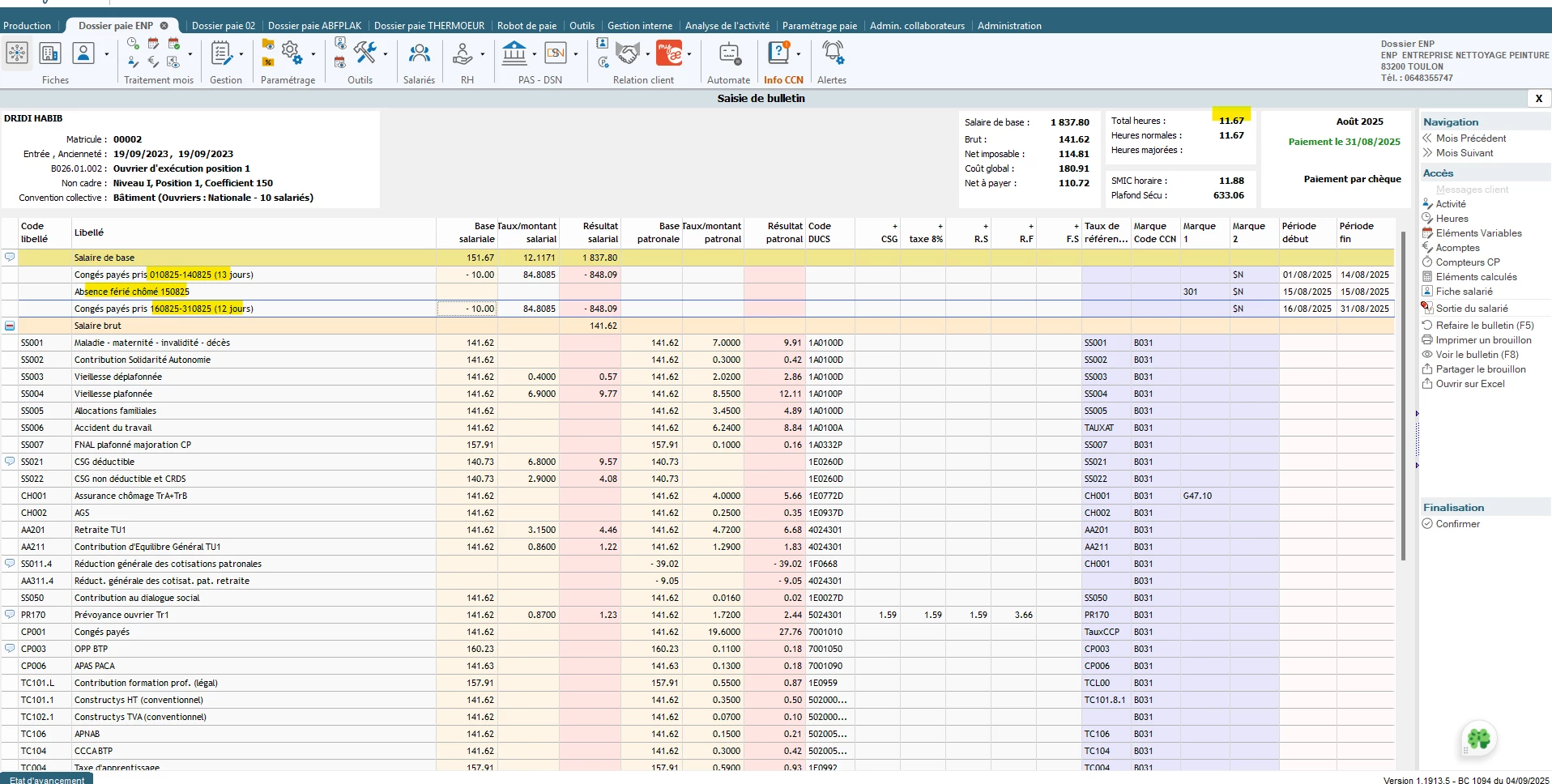The image size is (1552, 784).
Task: Open the PAS bank building icon
Action: (x=514, y=54)
